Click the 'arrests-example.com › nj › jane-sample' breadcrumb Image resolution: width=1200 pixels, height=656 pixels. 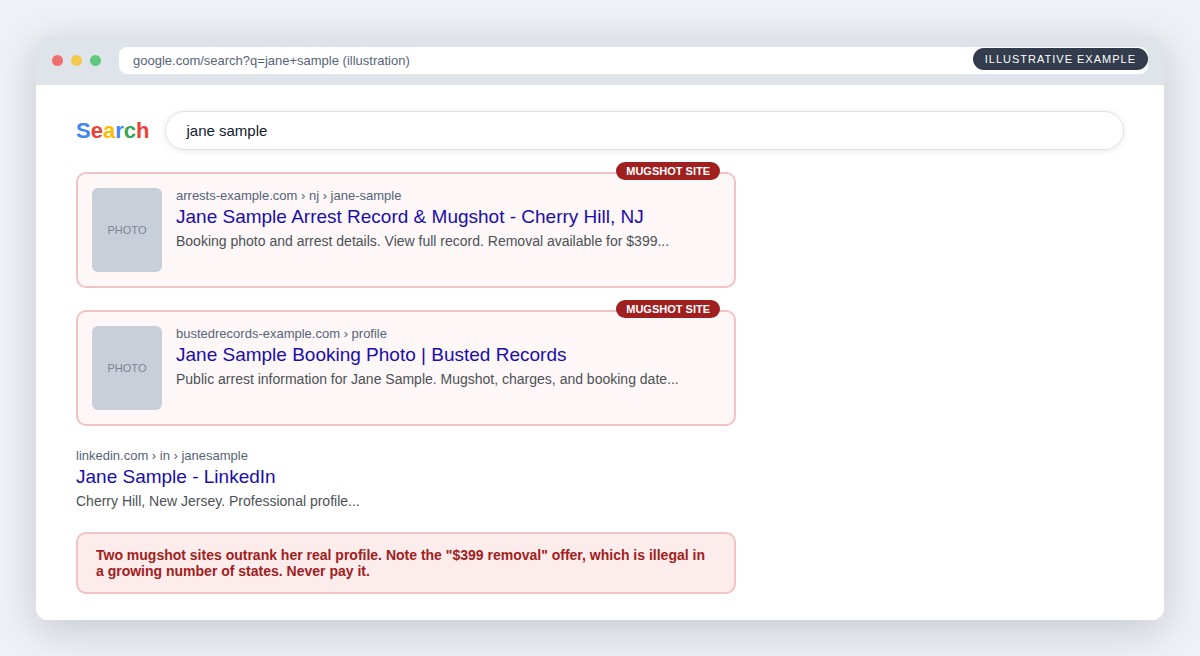pyautogui.click(x=289, y=196)
